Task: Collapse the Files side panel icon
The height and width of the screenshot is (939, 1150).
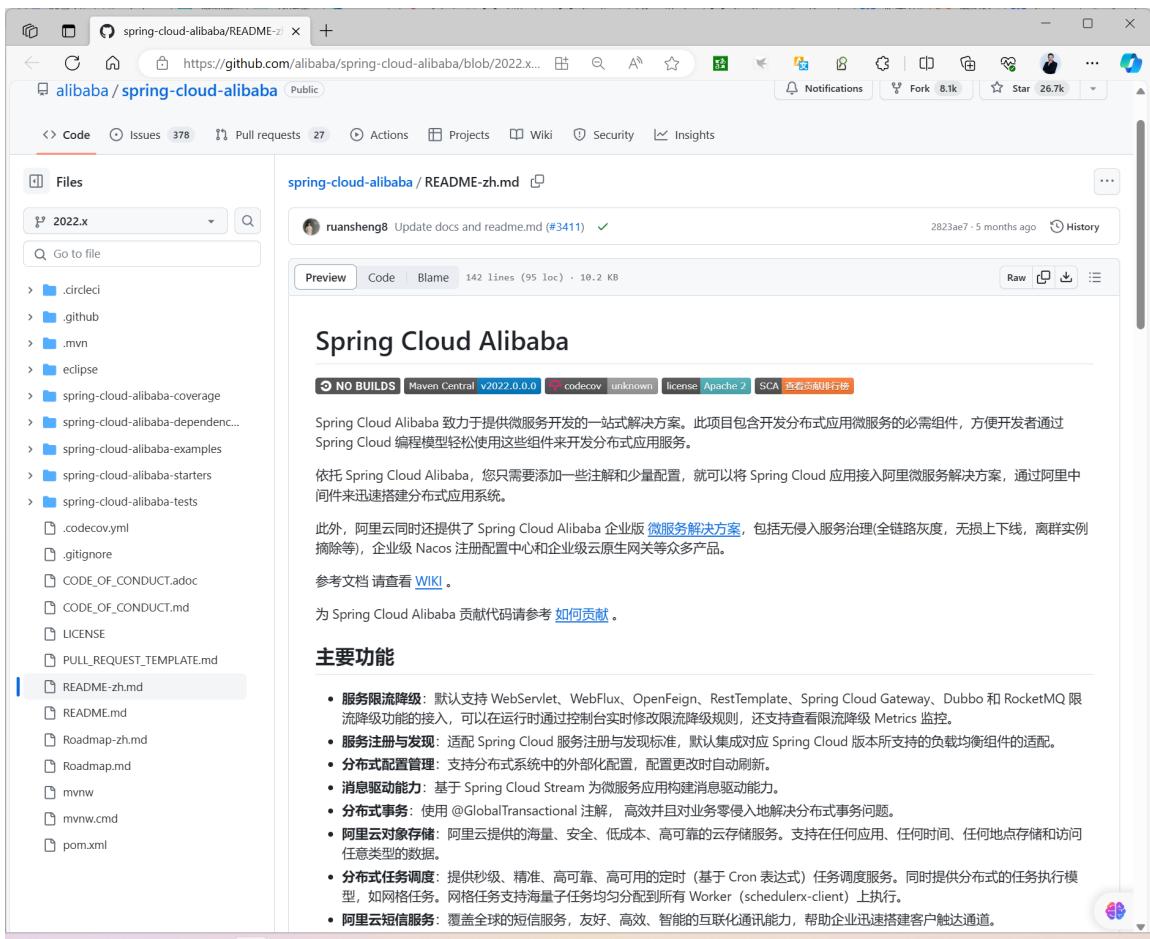Action: 36,181
